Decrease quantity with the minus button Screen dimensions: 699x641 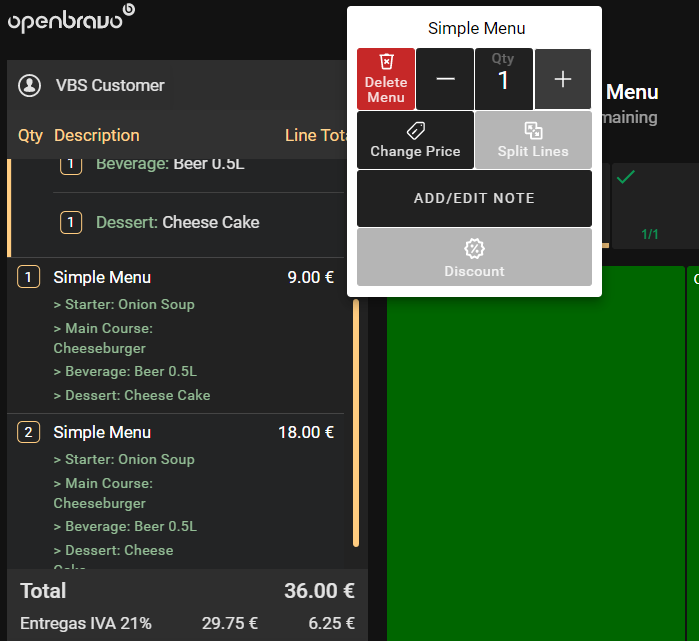pyautogui.click(x=445, y=79)
